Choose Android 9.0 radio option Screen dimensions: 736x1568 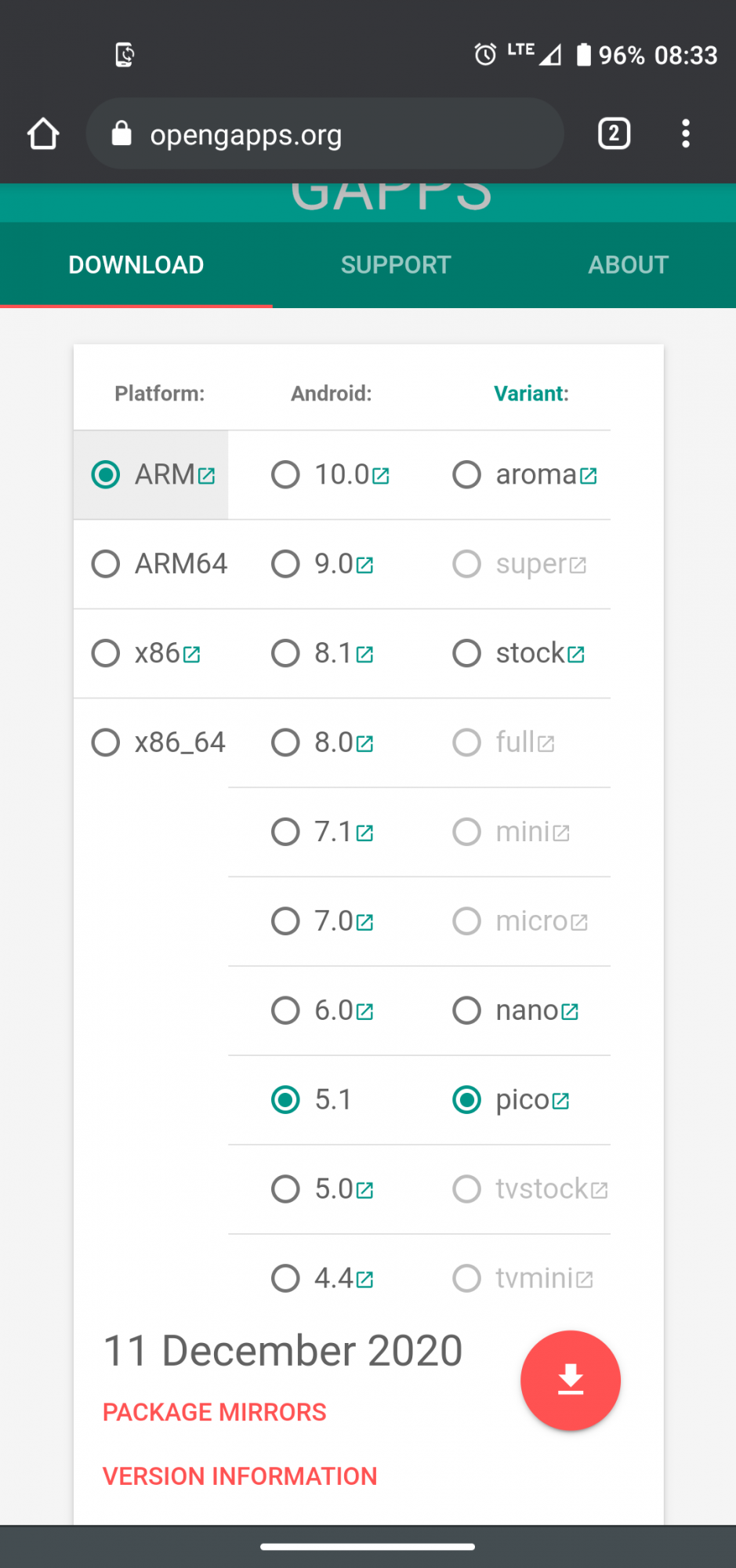[x=285, y=564]
